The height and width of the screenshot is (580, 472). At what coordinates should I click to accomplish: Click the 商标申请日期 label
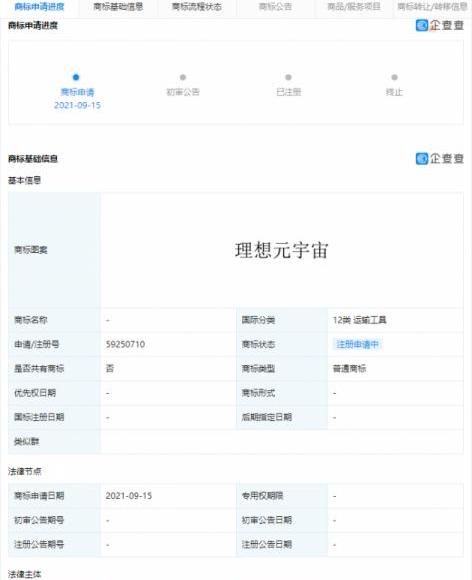[39, 496]
